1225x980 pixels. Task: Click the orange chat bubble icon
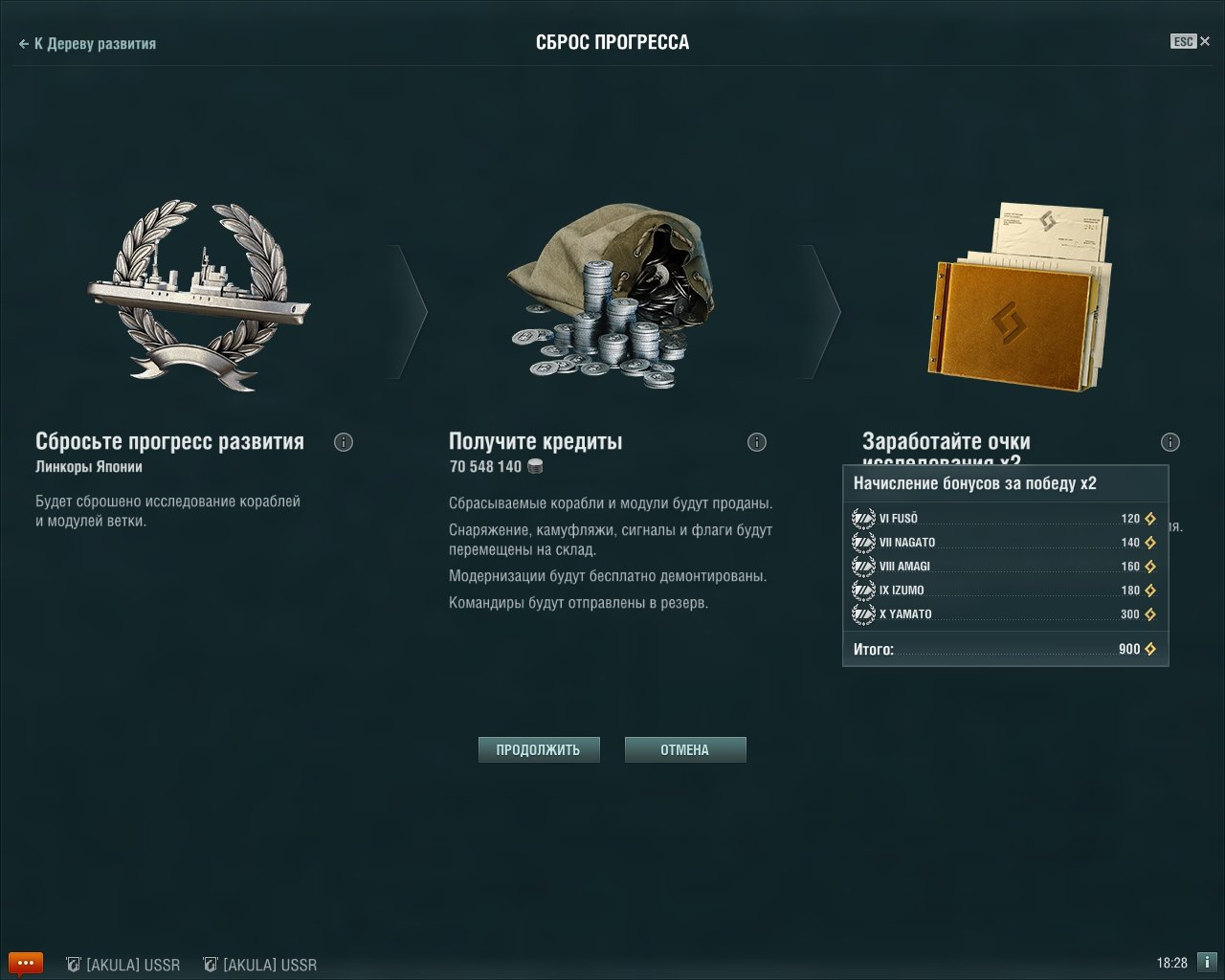point(26,963)
